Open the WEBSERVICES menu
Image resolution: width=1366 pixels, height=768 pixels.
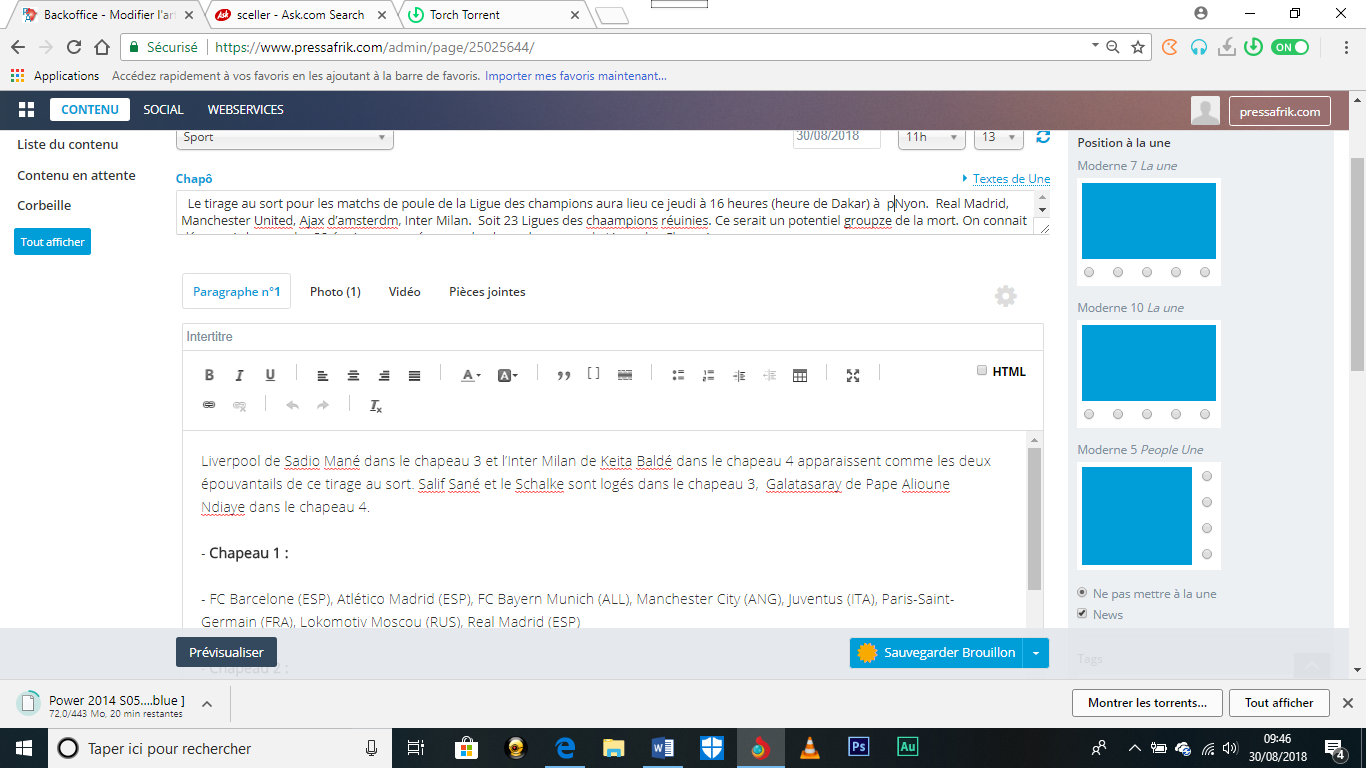click(246, 110)
